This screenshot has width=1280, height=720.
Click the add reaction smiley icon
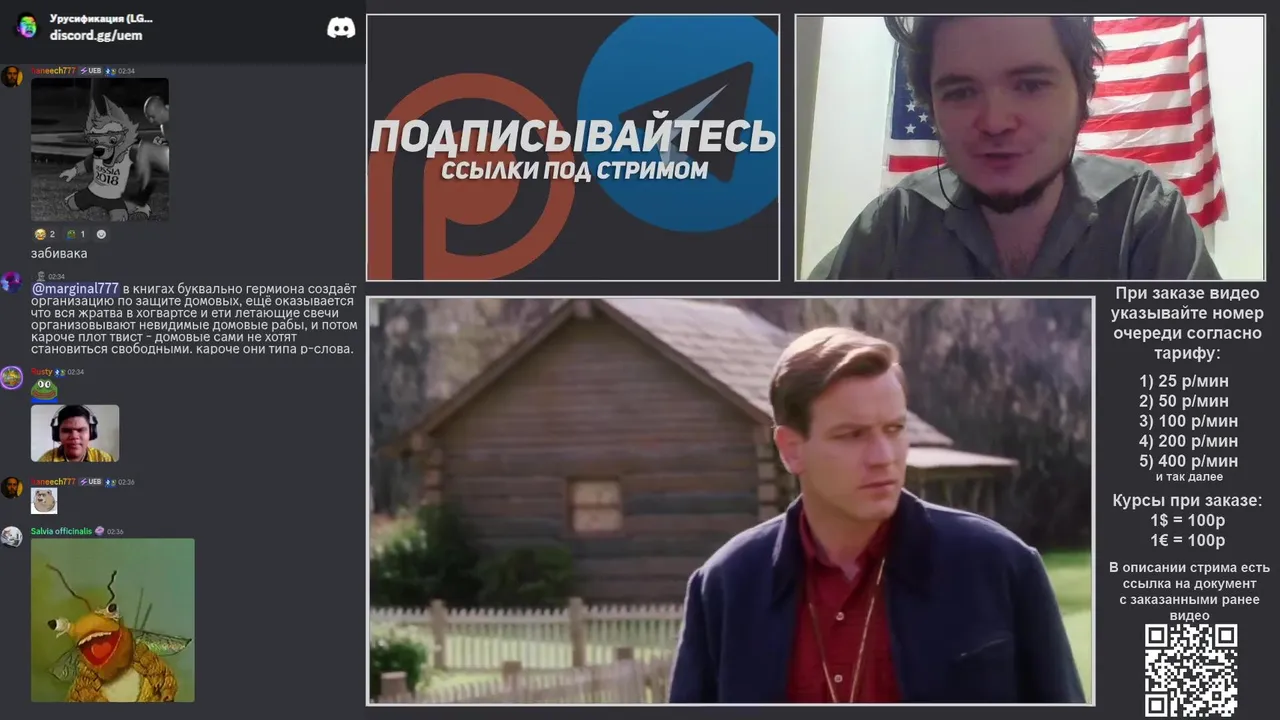101,234
